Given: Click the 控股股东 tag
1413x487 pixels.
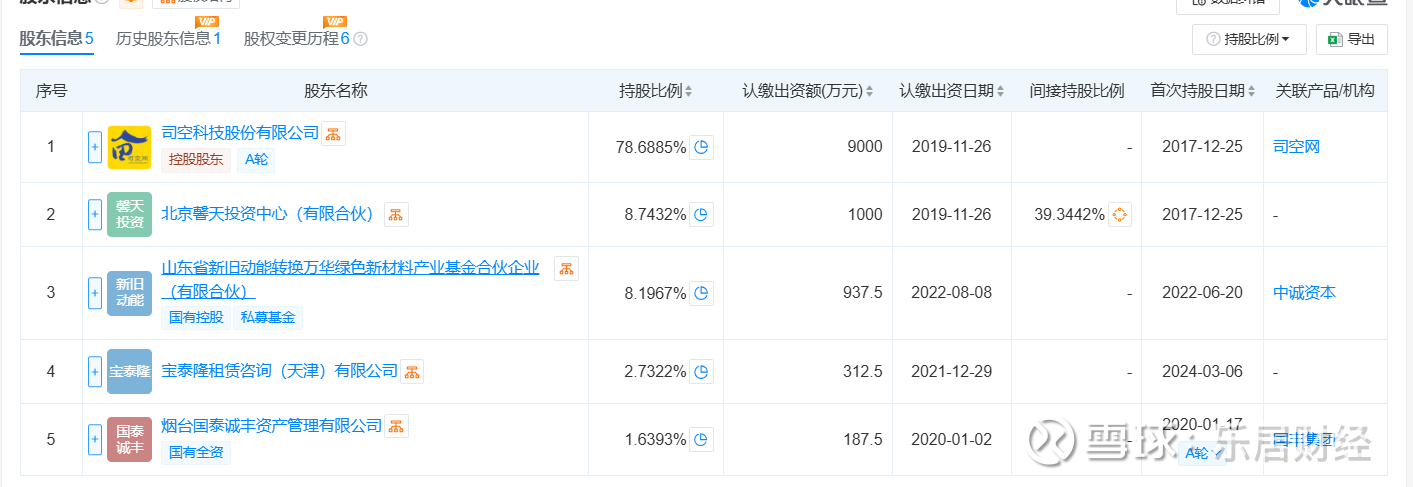Looking at the screenshot, I should pos(195,159).
